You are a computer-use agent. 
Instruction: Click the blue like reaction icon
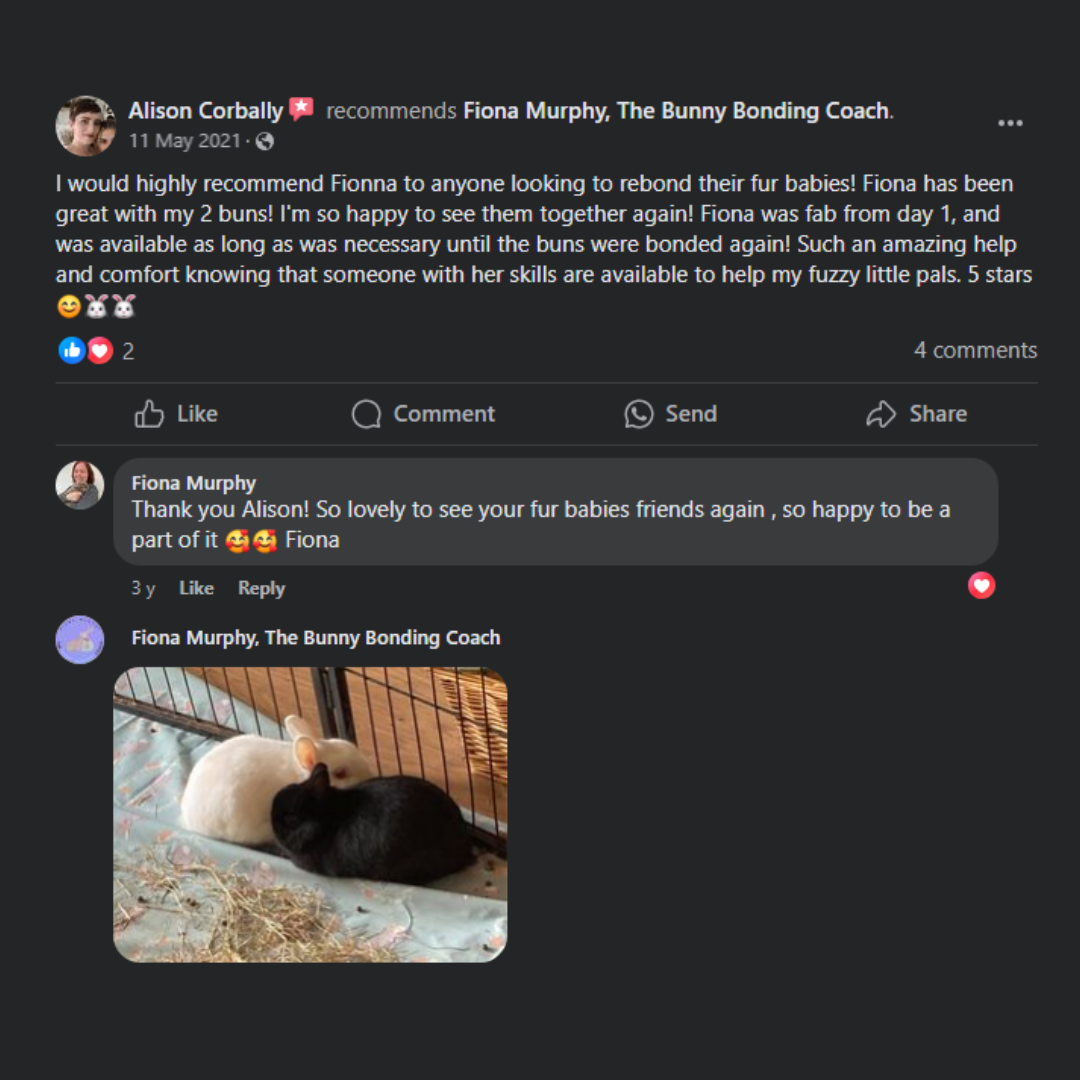72,350
